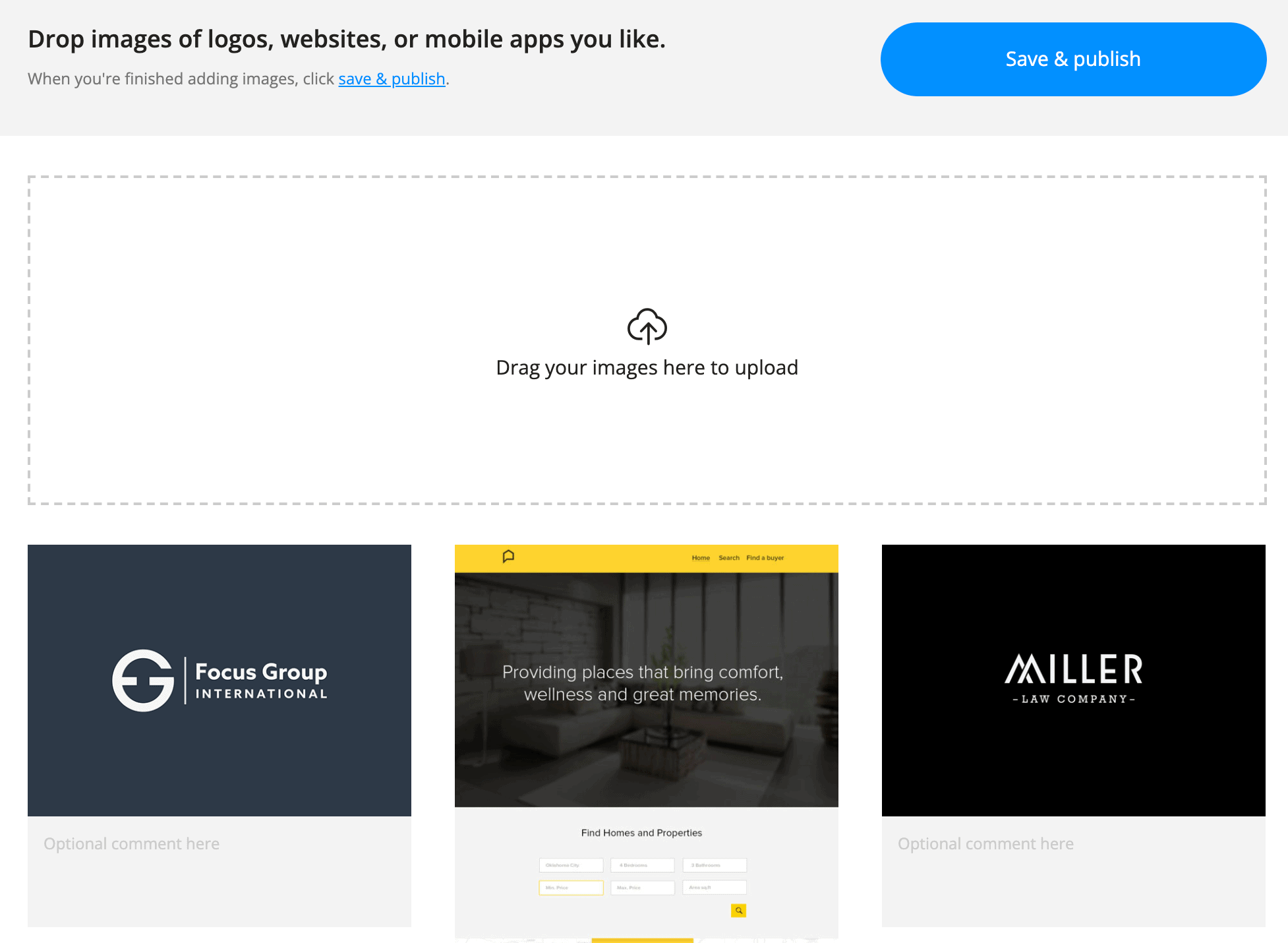
Task: Click the 'Save & publish' button
Action: (x=1073, y=58)
